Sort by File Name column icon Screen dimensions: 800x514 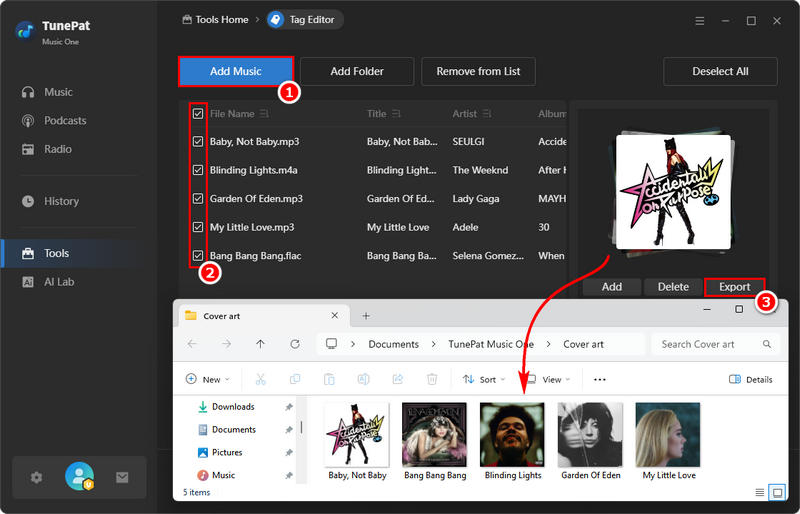point(264,114)
